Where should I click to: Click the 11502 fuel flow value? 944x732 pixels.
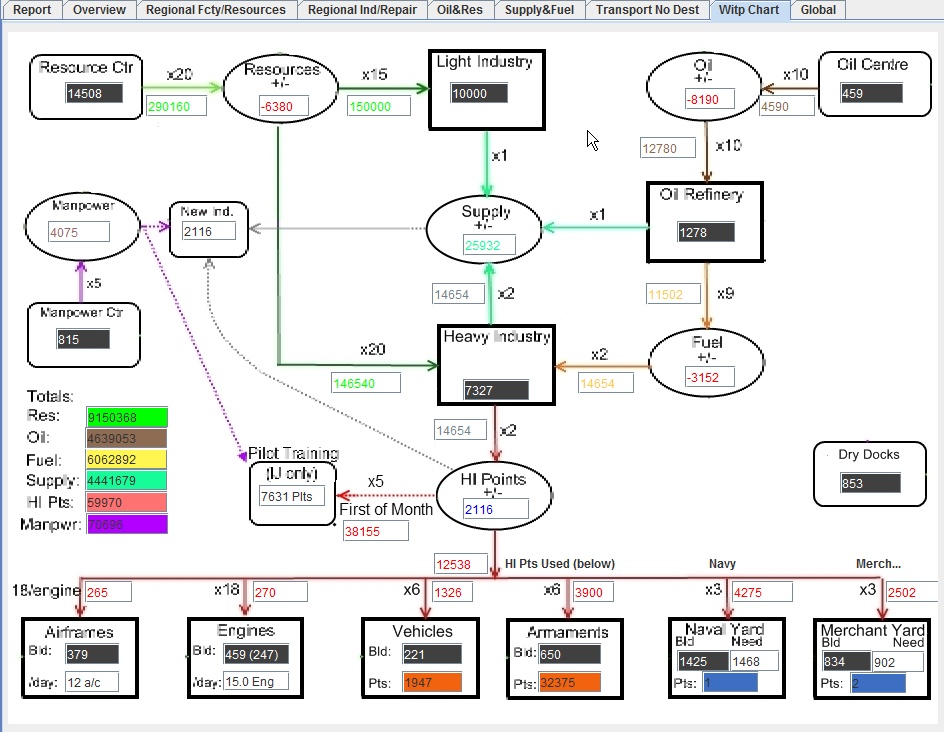tap(673, 294)
